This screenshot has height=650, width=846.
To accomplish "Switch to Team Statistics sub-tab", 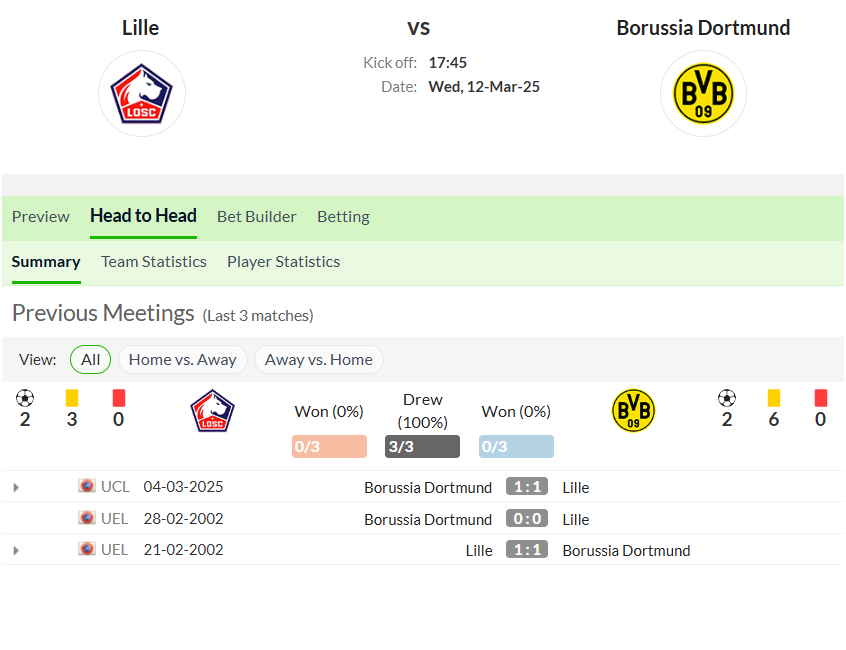I will coord(154,262).
